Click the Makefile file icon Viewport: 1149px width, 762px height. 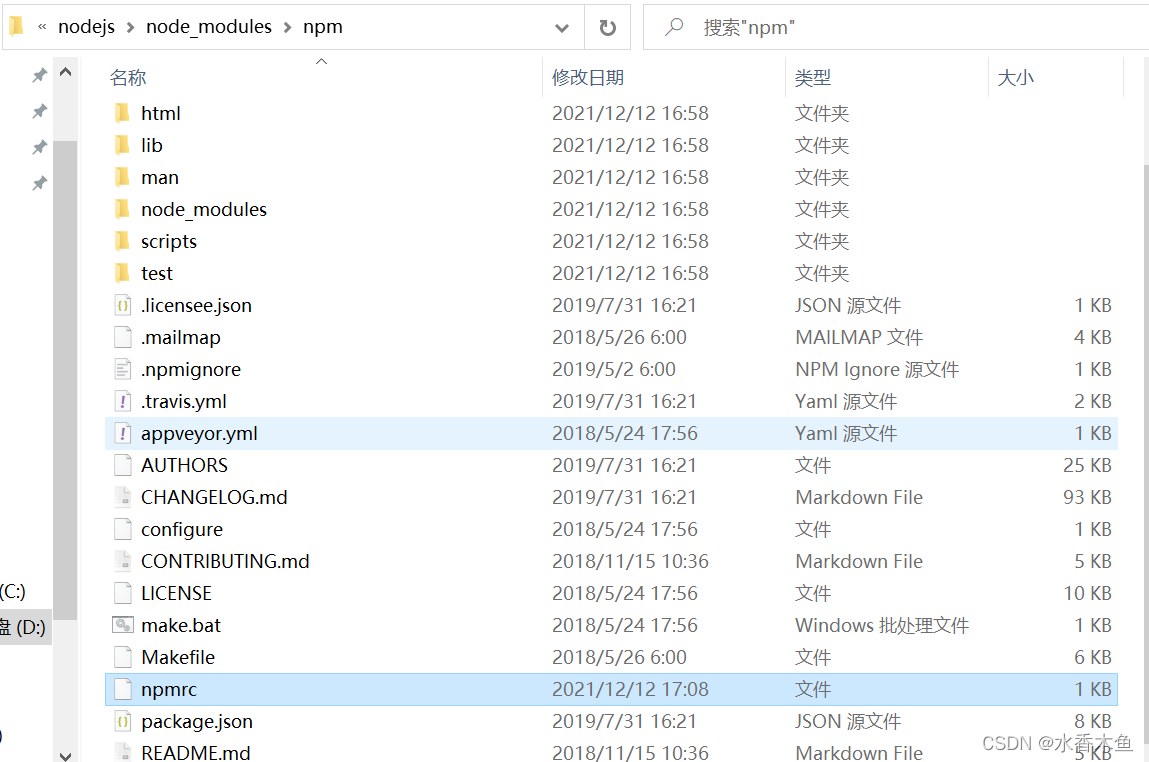(x=122, y=657)
